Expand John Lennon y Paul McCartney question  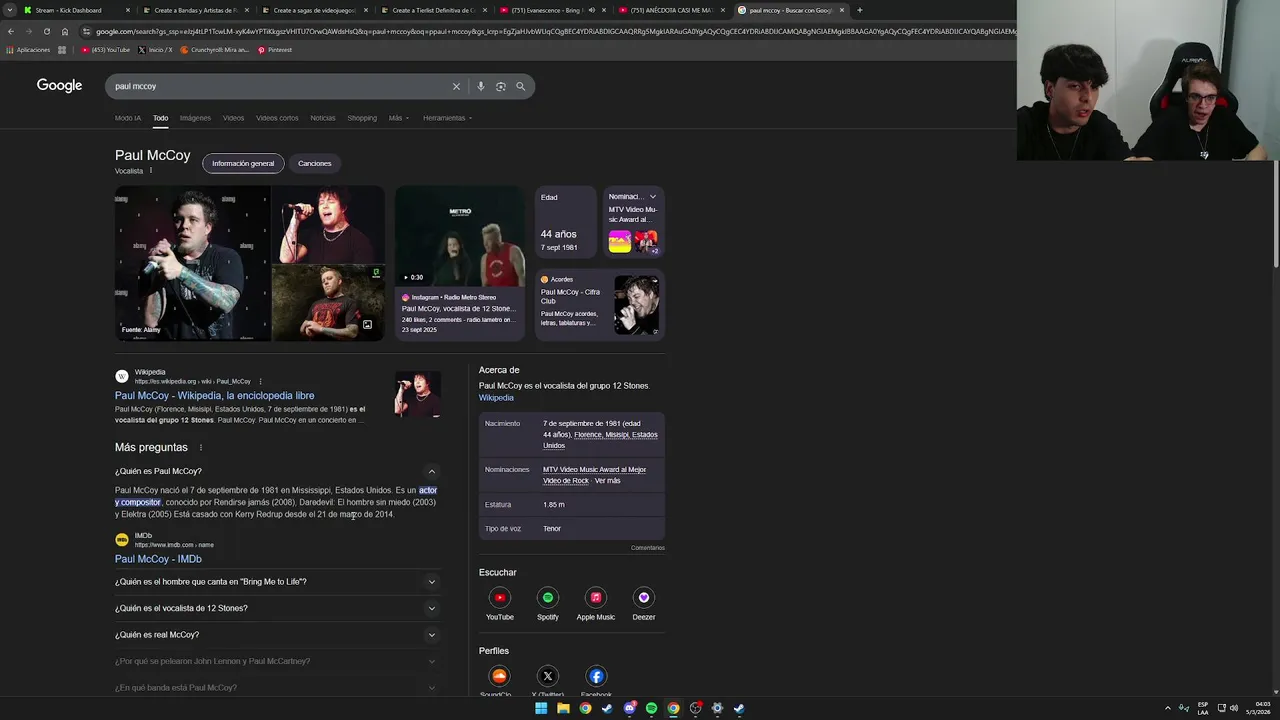[x=432, y=661]
